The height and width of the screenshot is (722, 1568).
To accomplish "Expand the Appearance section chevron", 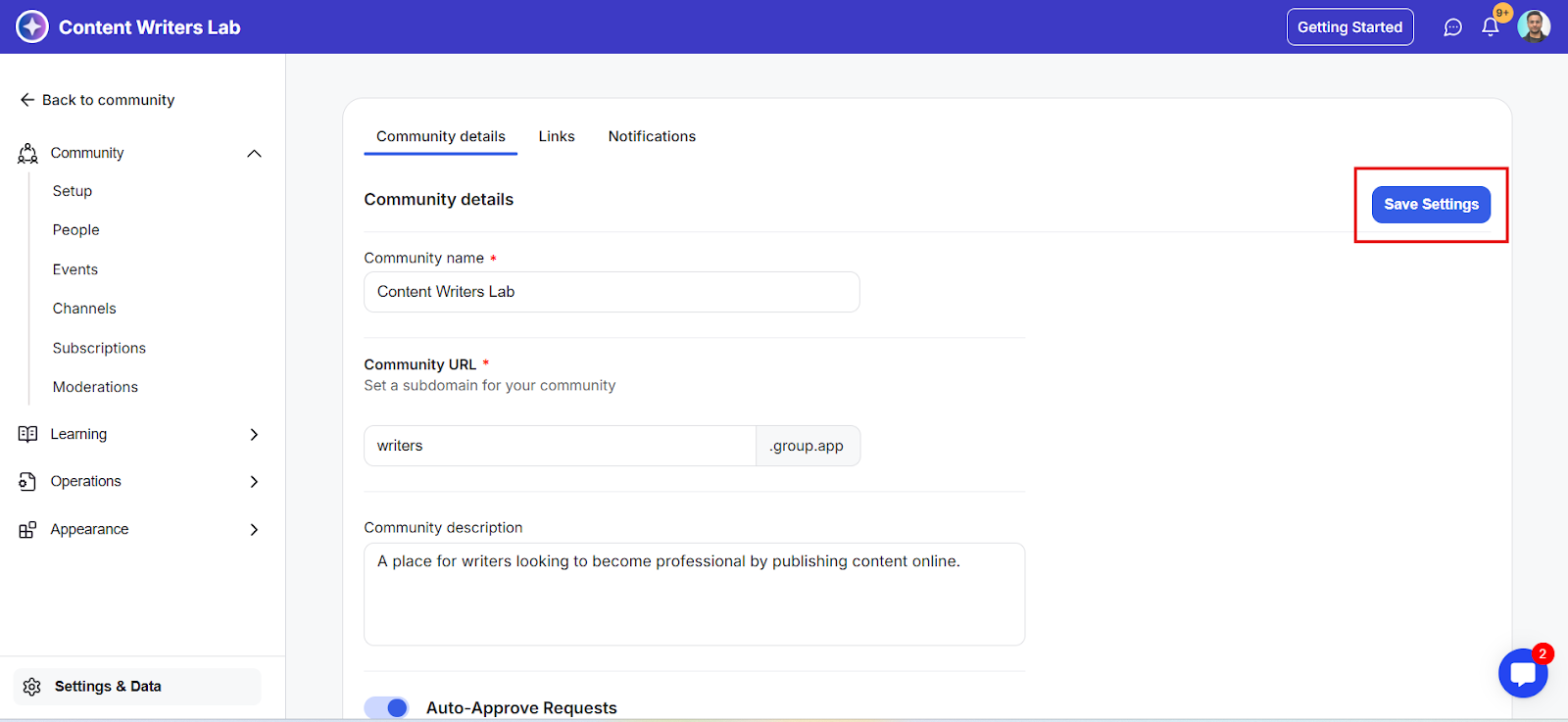I will 255,530.
